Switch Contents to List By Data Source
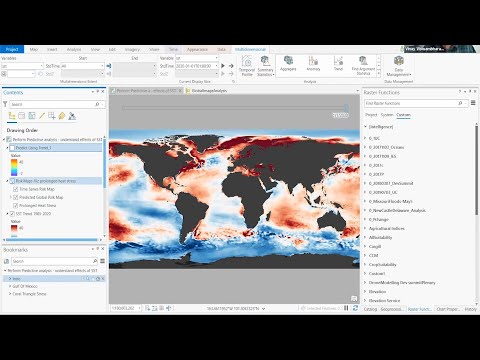 click(22, 116)
